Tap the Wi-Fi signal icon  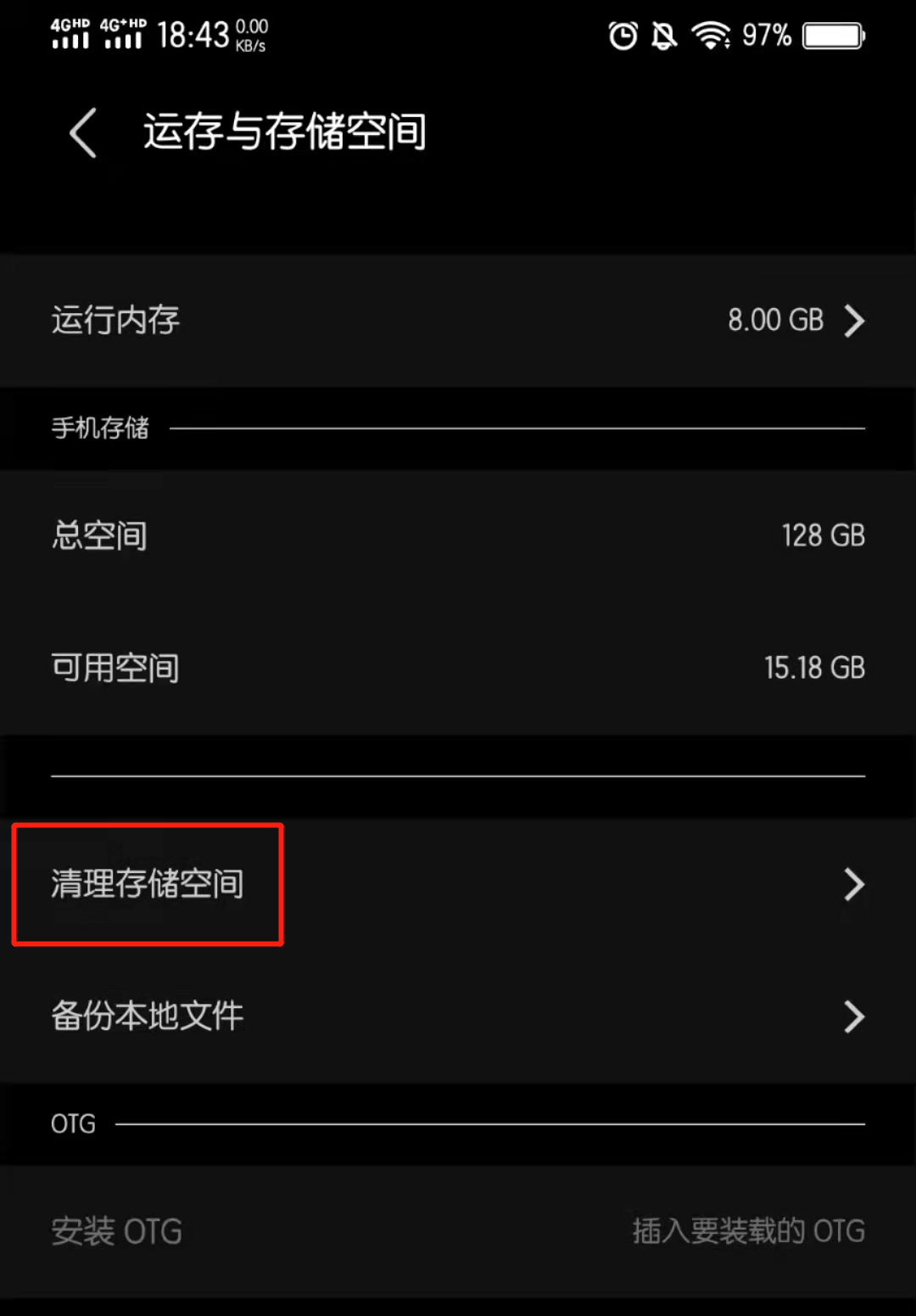pos(711,36)
